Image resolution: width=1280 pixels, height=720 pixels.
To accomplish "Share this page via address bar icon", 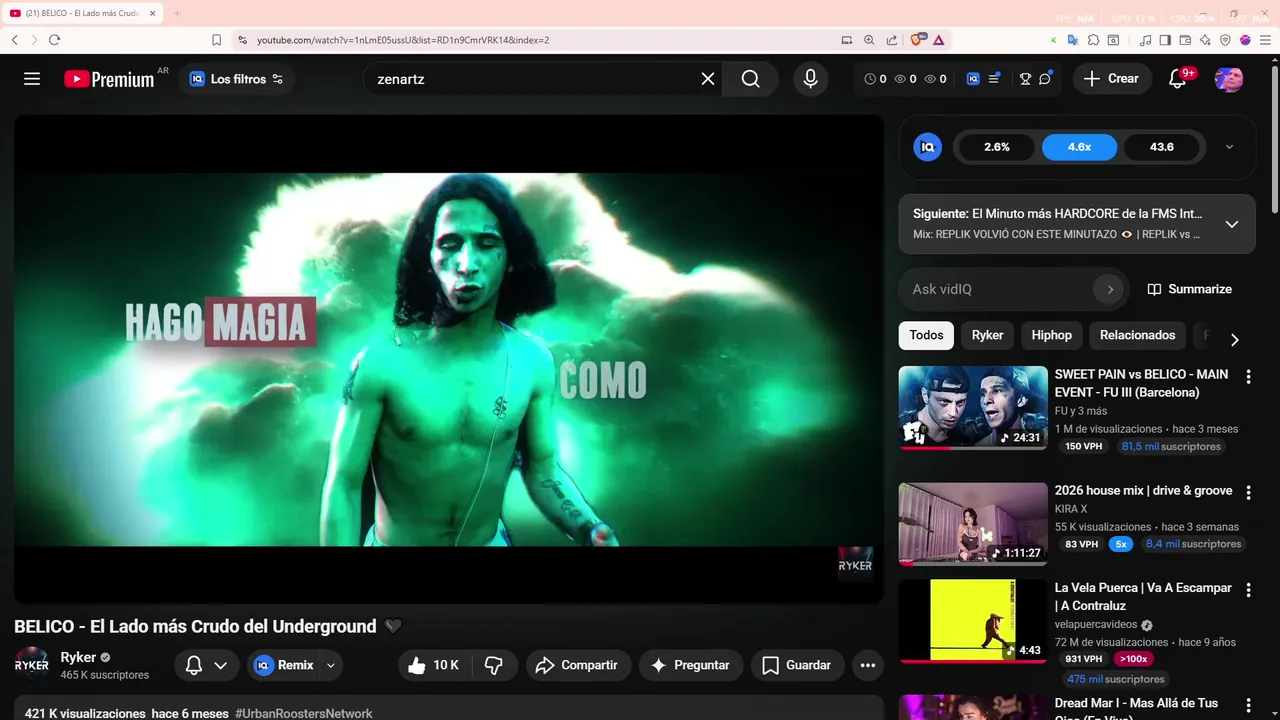I will click(891, 40).
